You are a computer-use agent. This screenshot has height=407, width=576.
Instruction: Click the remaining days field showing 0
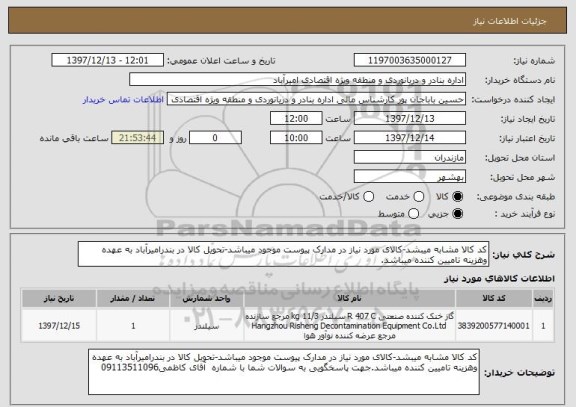point(215,138)
